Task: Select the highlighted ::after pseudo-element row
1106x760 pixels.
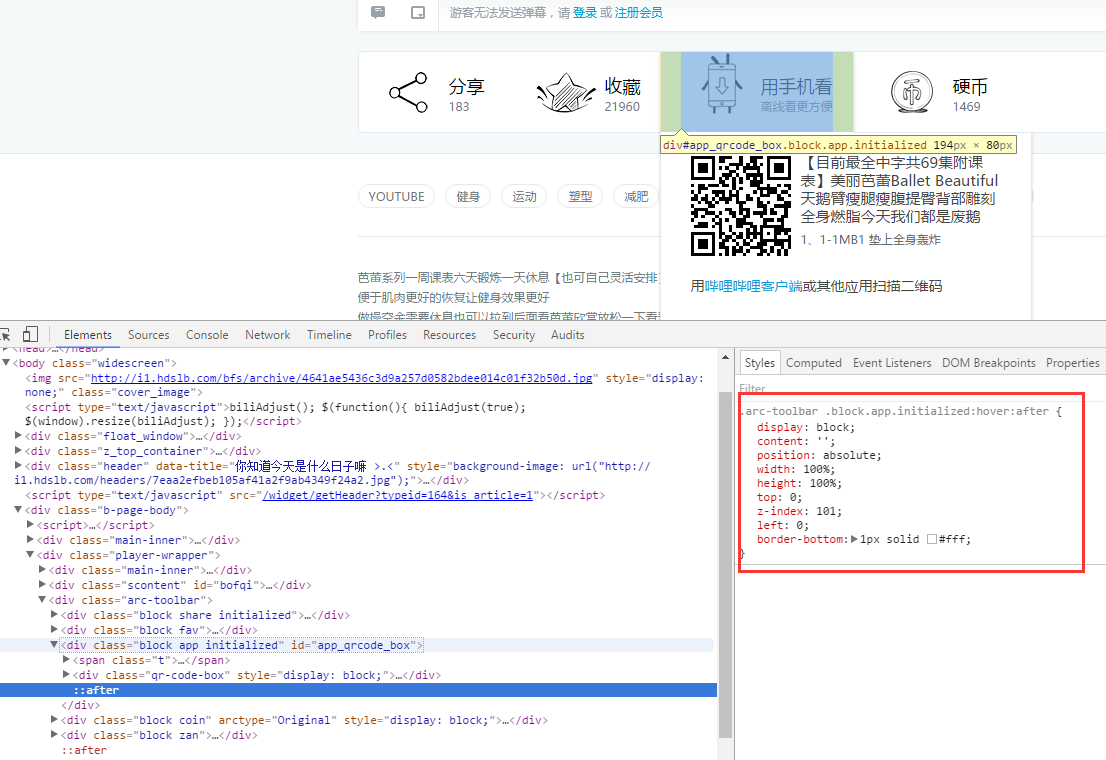Action: pyautogui.click(x=358, y=690)
